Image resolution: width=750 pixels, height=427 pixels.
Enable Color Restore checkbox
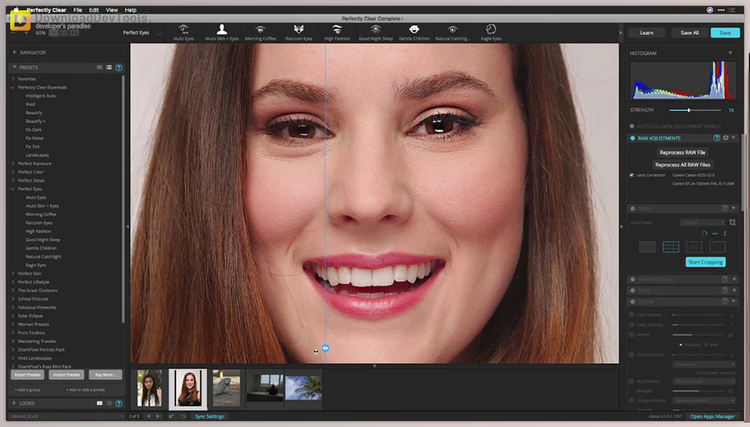(x=632, y=315)
